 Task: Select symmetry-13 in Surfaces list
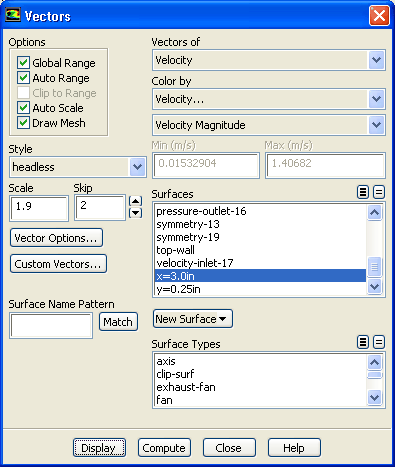click(260, 224)
